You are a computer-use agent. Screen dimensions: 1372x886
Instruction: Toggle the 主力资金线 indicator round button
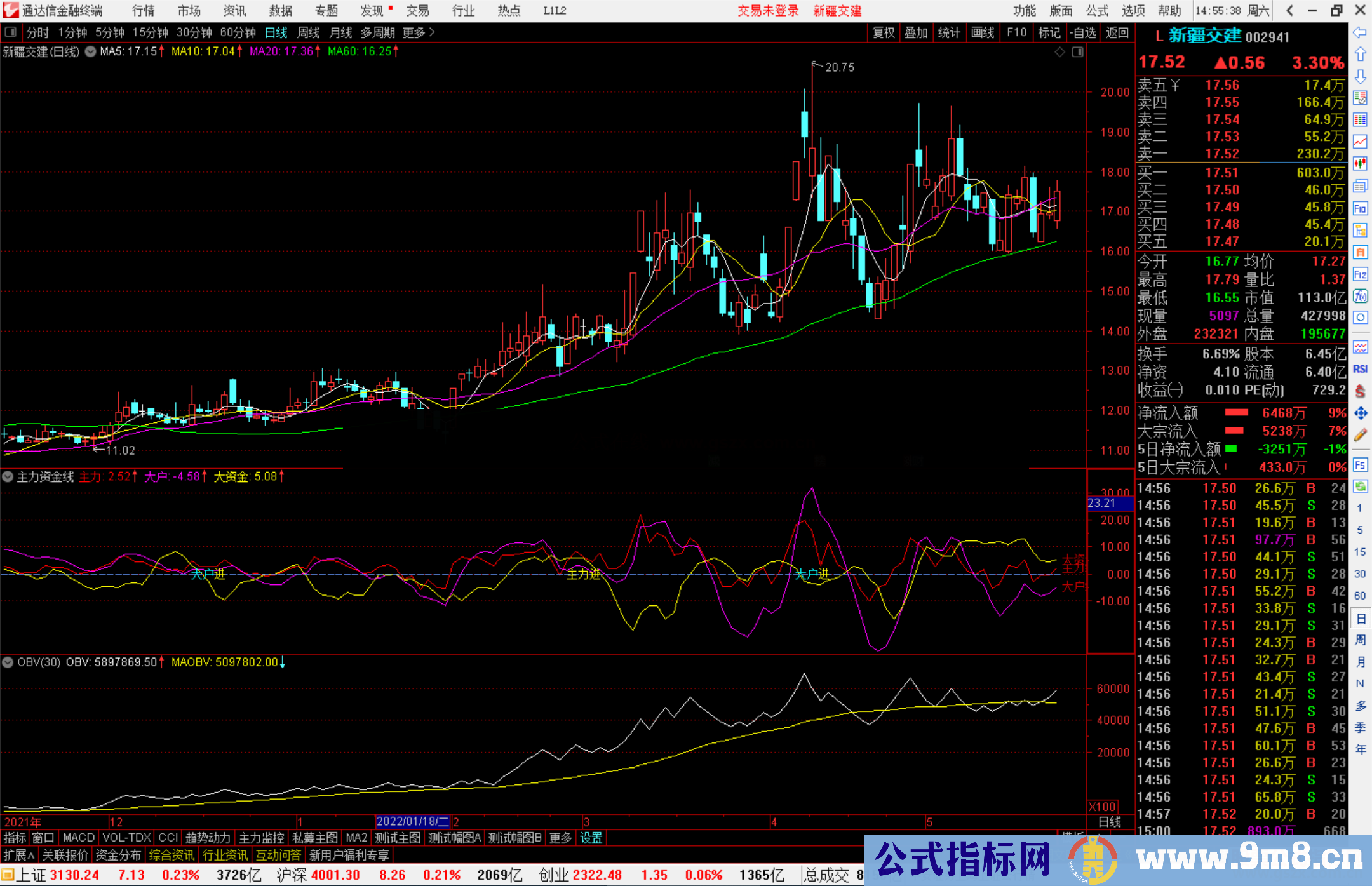pos(8,476)
